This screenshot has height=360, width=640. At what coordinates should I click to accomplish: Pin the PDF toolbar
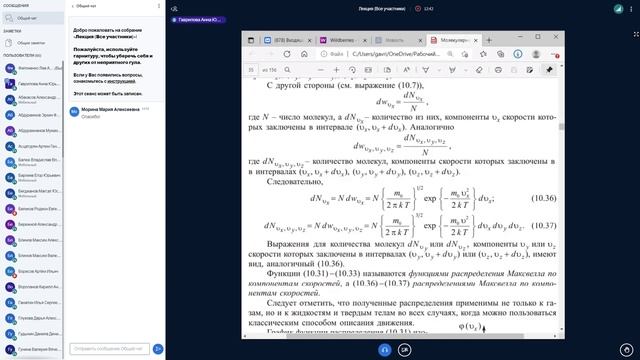pyautogui.click(x=549, y=70)
